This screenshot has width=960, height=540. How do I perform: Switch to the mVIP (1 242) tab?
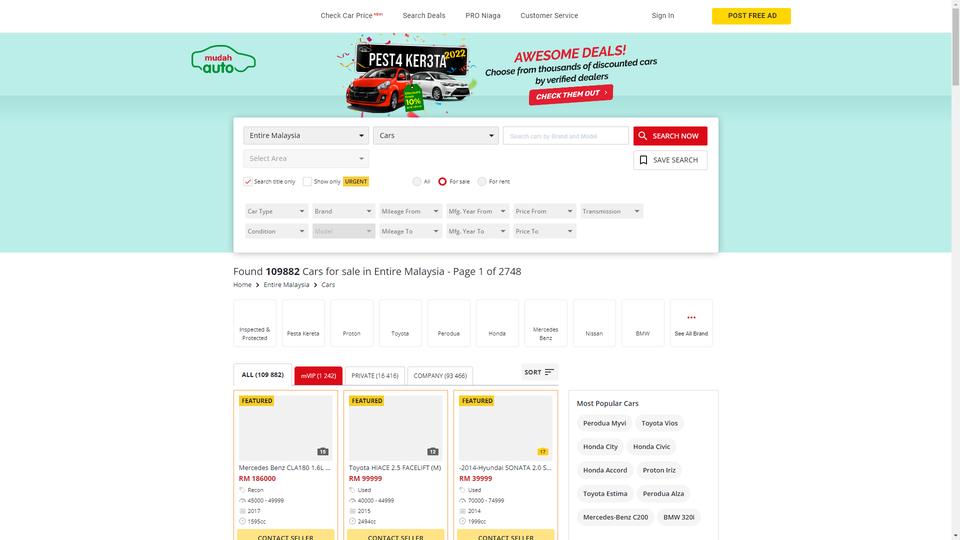point(318,376)
